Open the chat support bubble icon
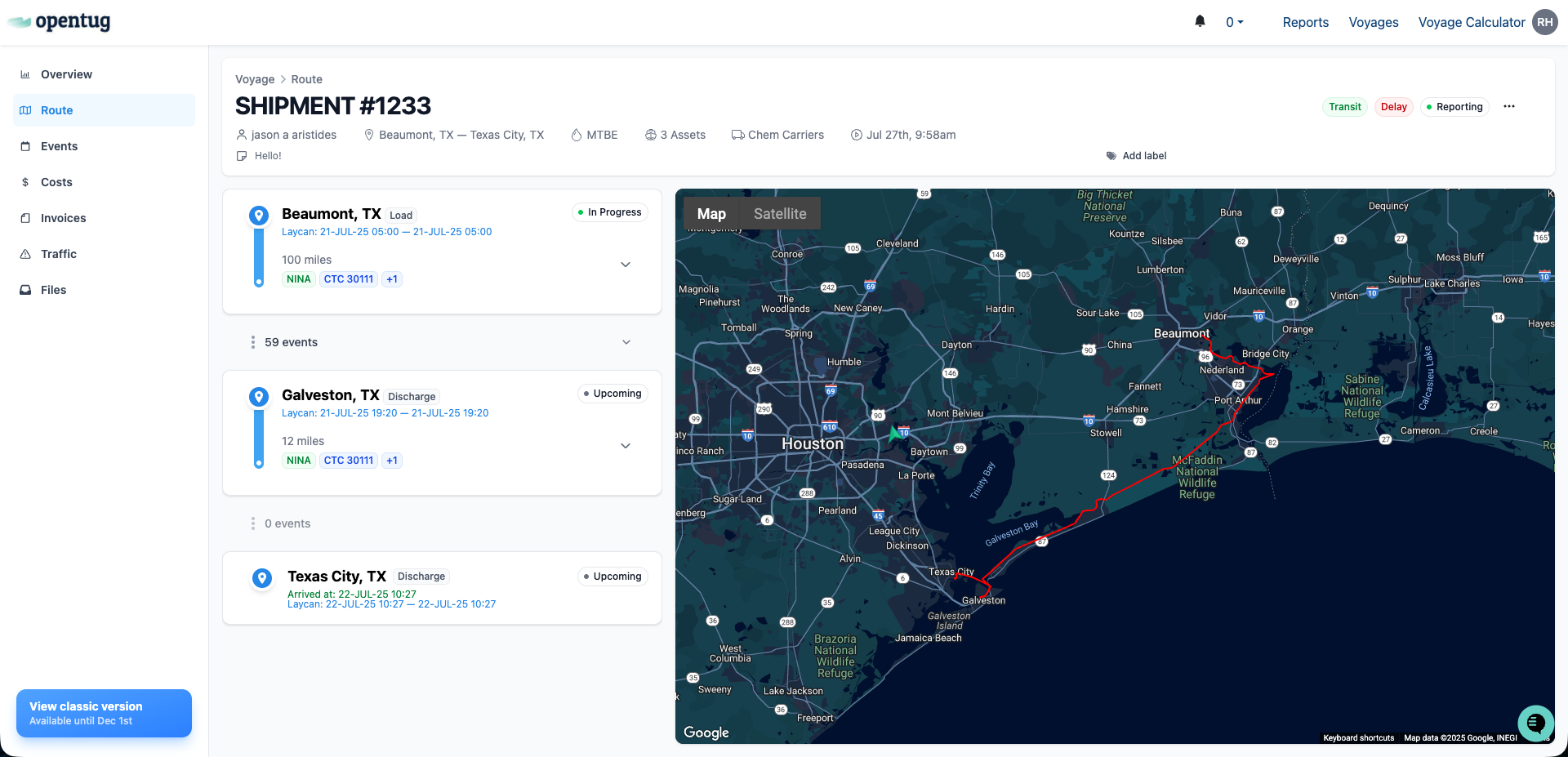 point(1535,723)
